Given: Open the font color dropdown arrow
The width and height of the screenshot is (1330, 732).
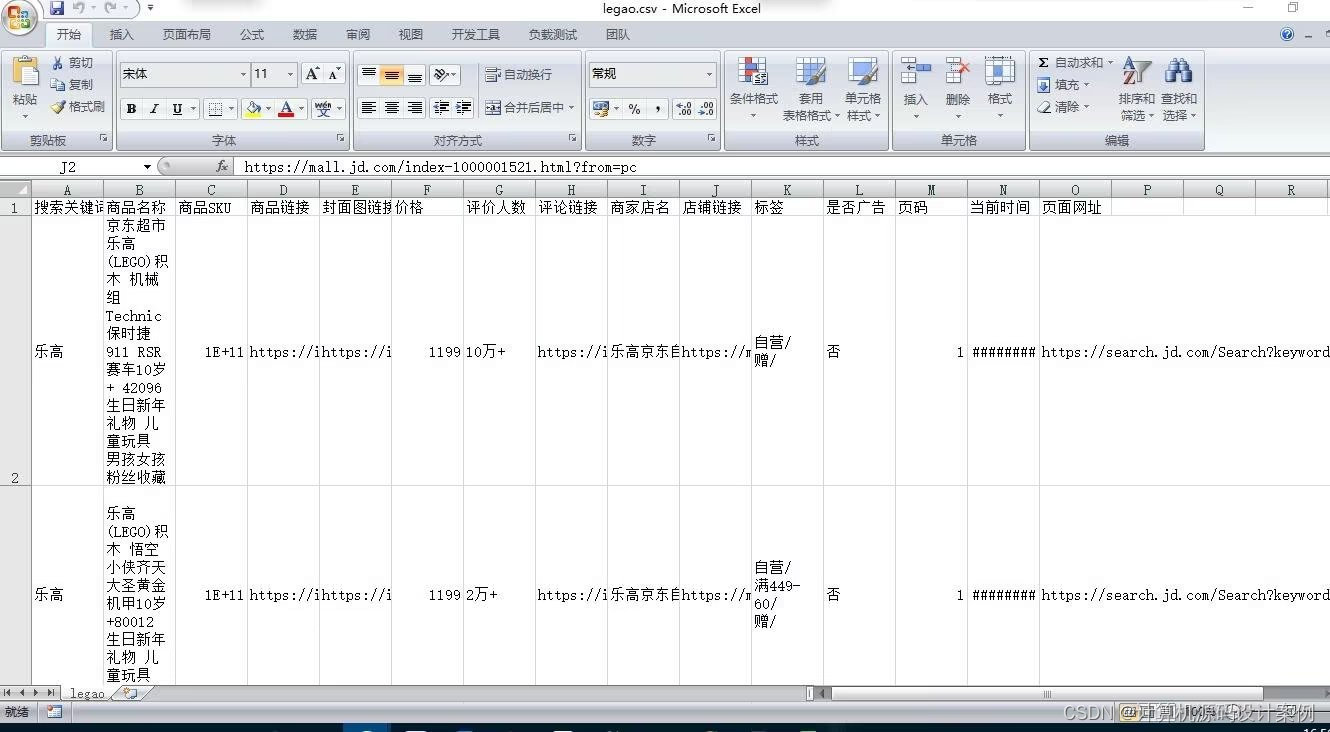Looking at the screenshot, I should (x=301, y=109).
